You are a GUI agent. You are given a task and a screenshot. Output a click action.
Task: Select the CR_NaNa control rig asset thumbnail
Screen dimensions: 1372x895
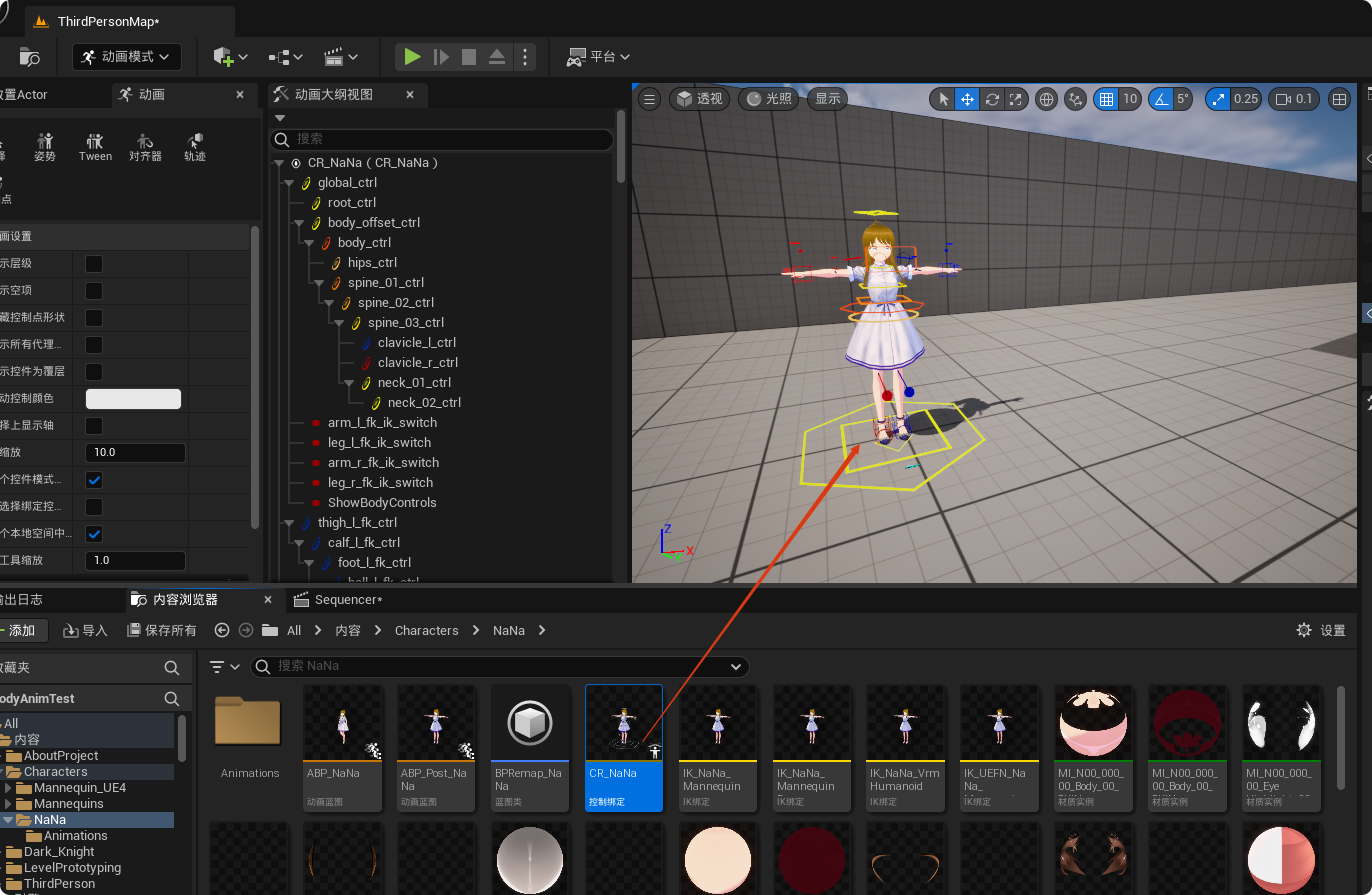point(624,748)
